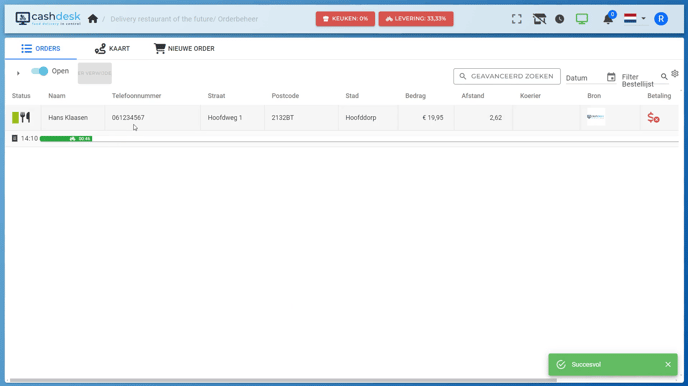Viewport: 688px width, 386px height.
Task: Click the timer icon before 14:10
Action: pos(14,138)
